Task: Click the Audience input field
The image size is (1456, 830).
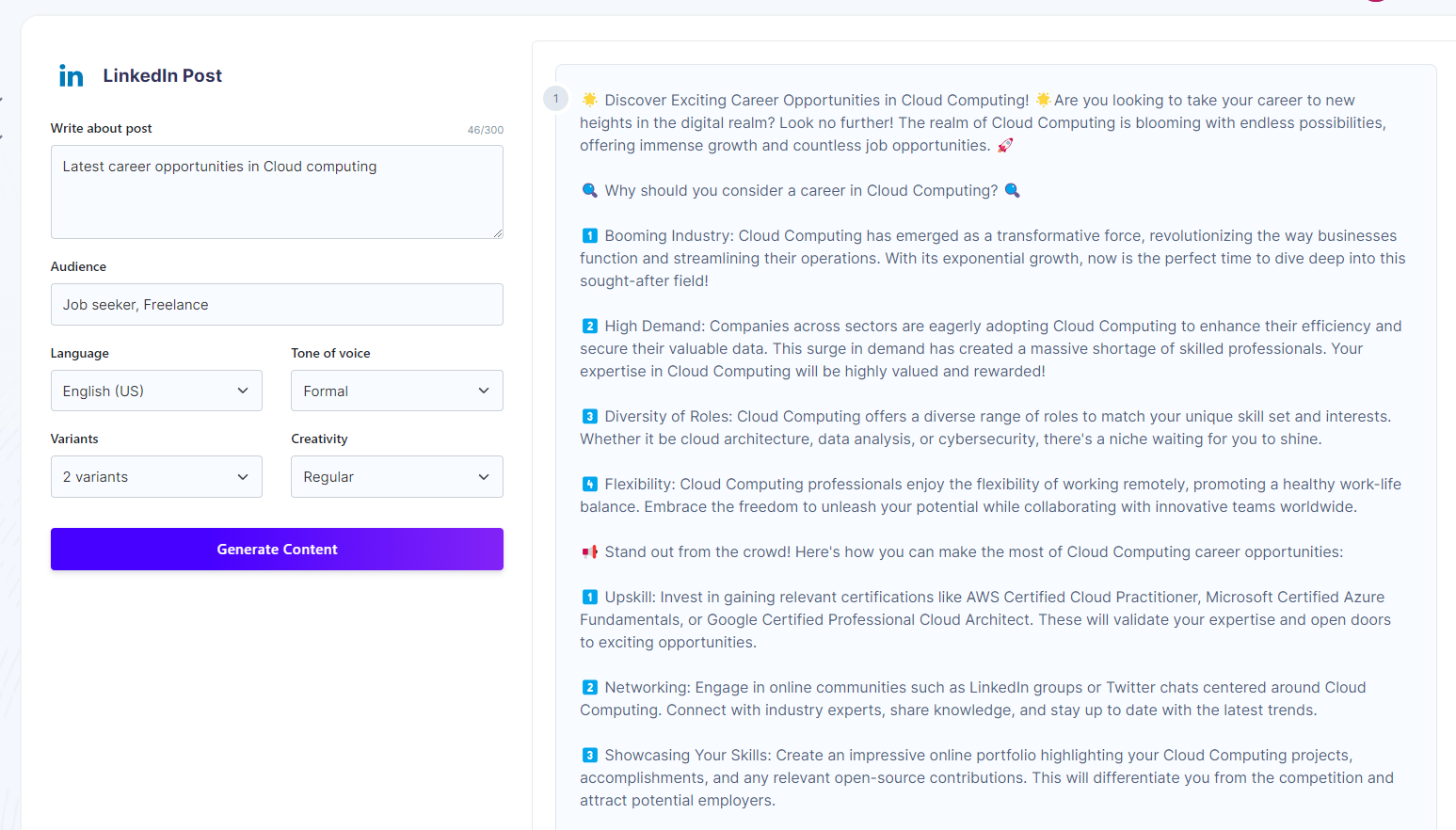Action: 277,304
